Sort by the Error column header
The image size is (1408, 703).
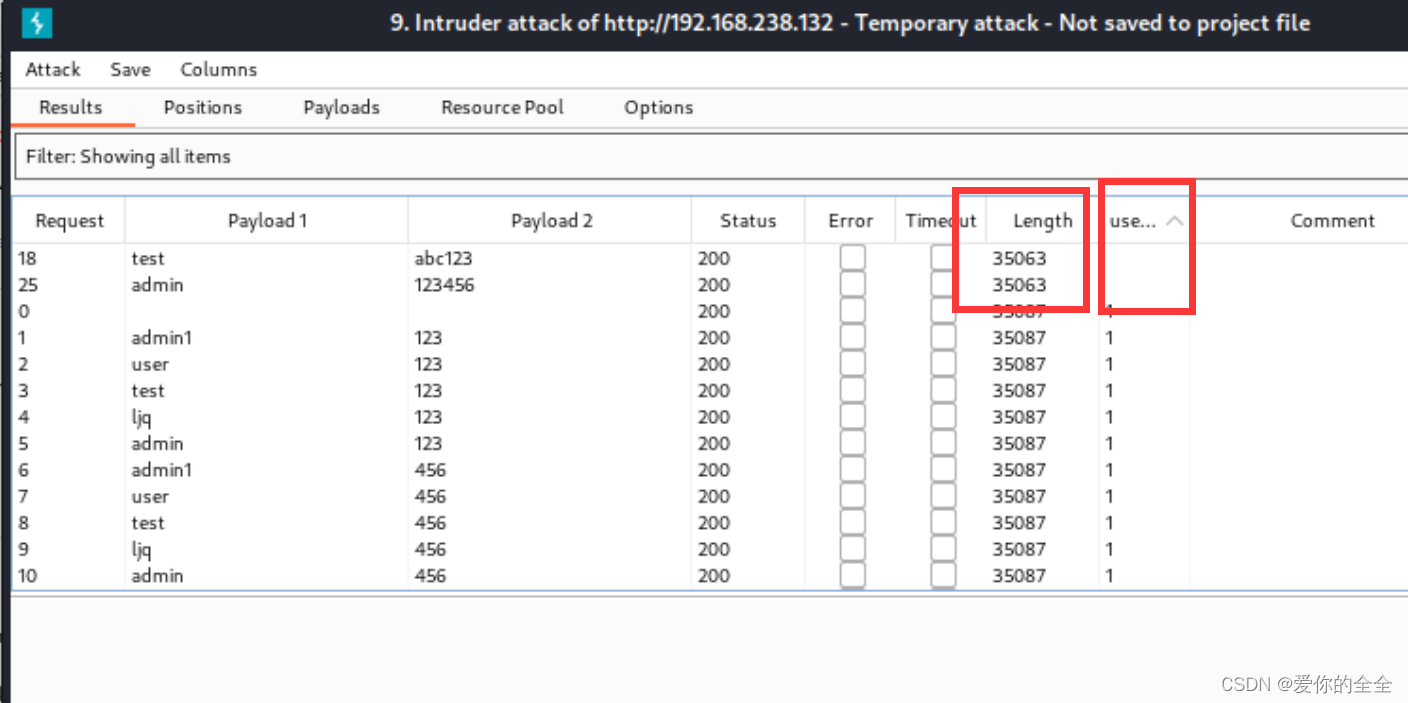pyautogui.click(x=851, y=221)
